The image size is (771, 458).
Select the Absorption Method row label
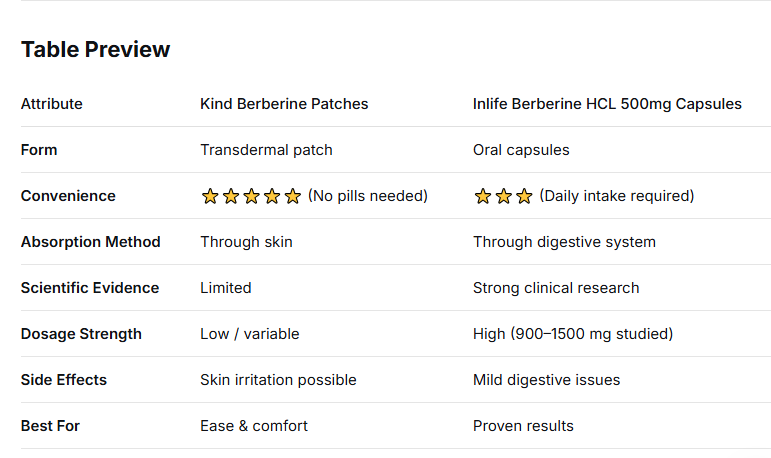pyautogui.click(x=90, y=242)
